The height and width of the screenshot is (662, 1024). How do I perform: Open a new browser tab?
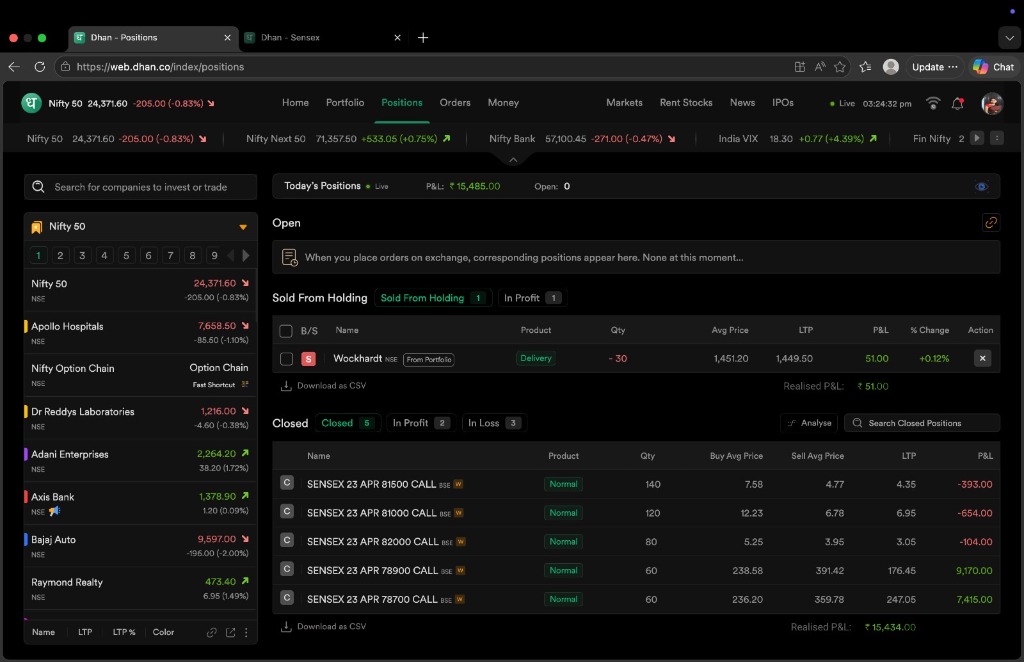[x=423, y=38]
